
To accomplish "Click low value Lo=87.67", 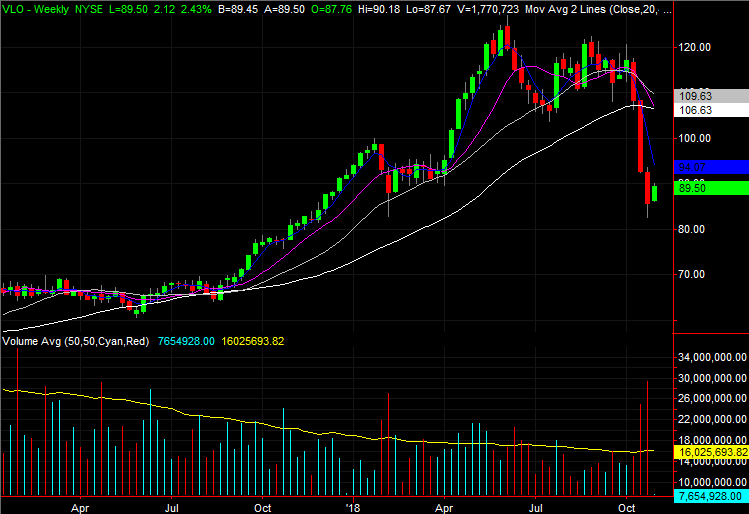I will pyautogui.click(x=428, y=9).
